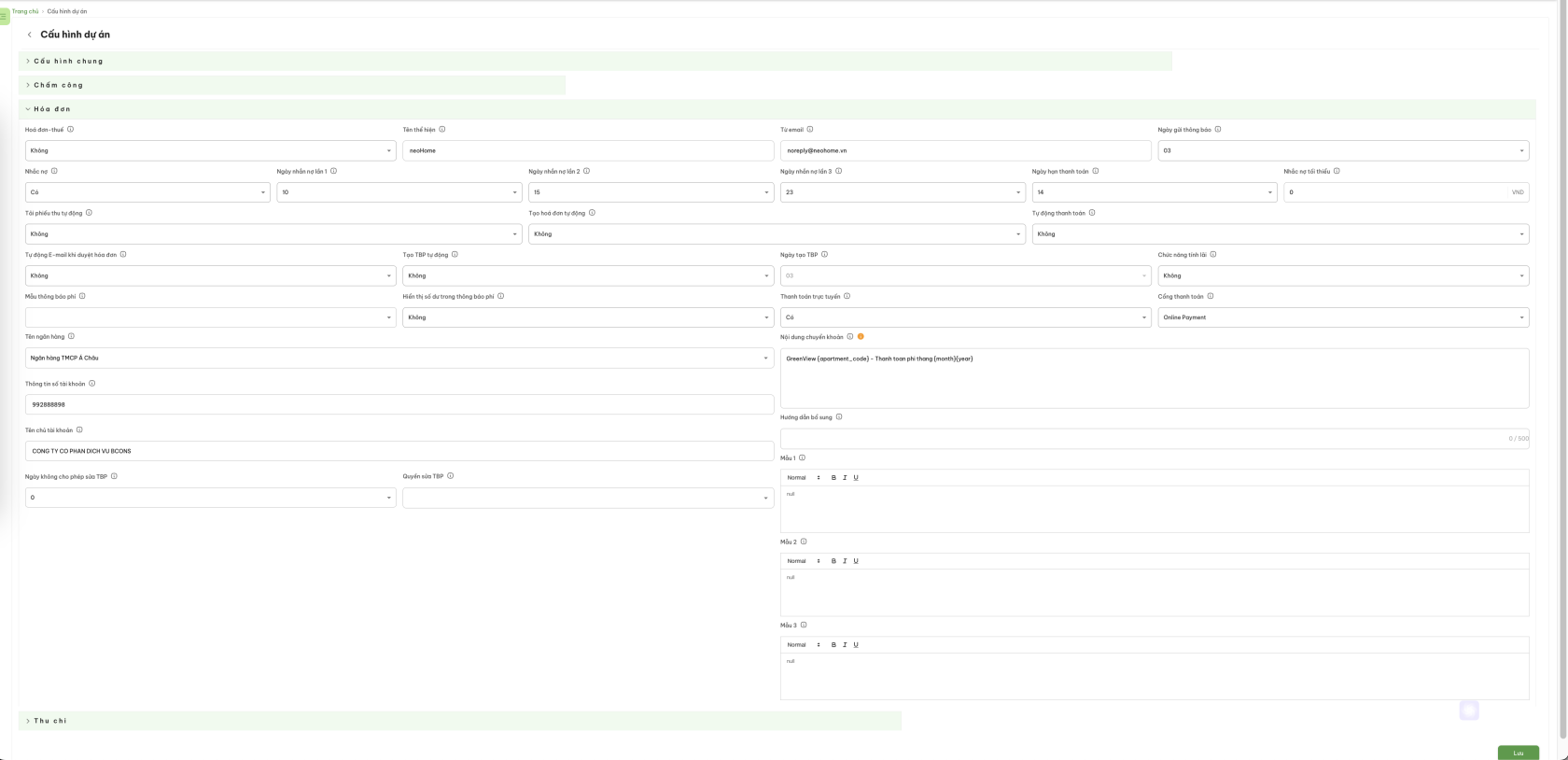The width and height of the screenshot is (1568, 760).
Task: Toggle Italic in Mẫu 1 editor
Action: 845,478
